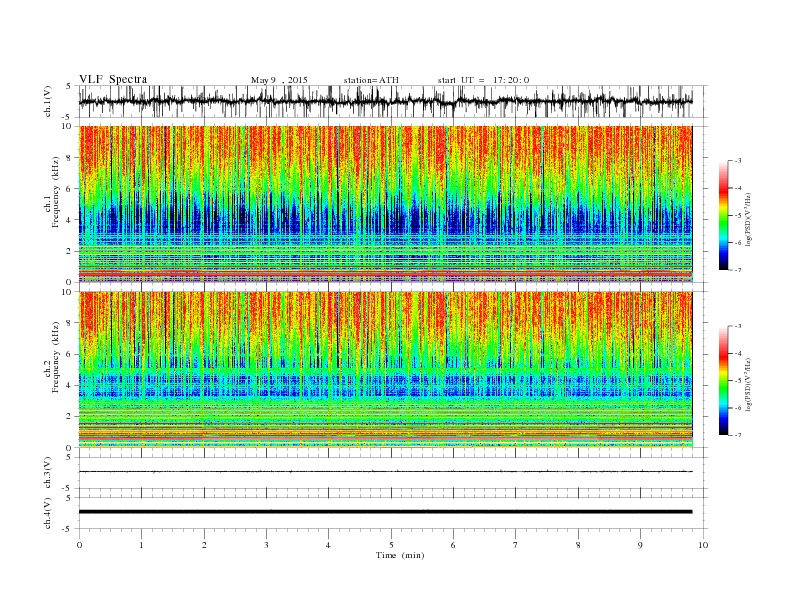
Task: Click the "3" tick on the time axis
Action: tap(266, 545)
